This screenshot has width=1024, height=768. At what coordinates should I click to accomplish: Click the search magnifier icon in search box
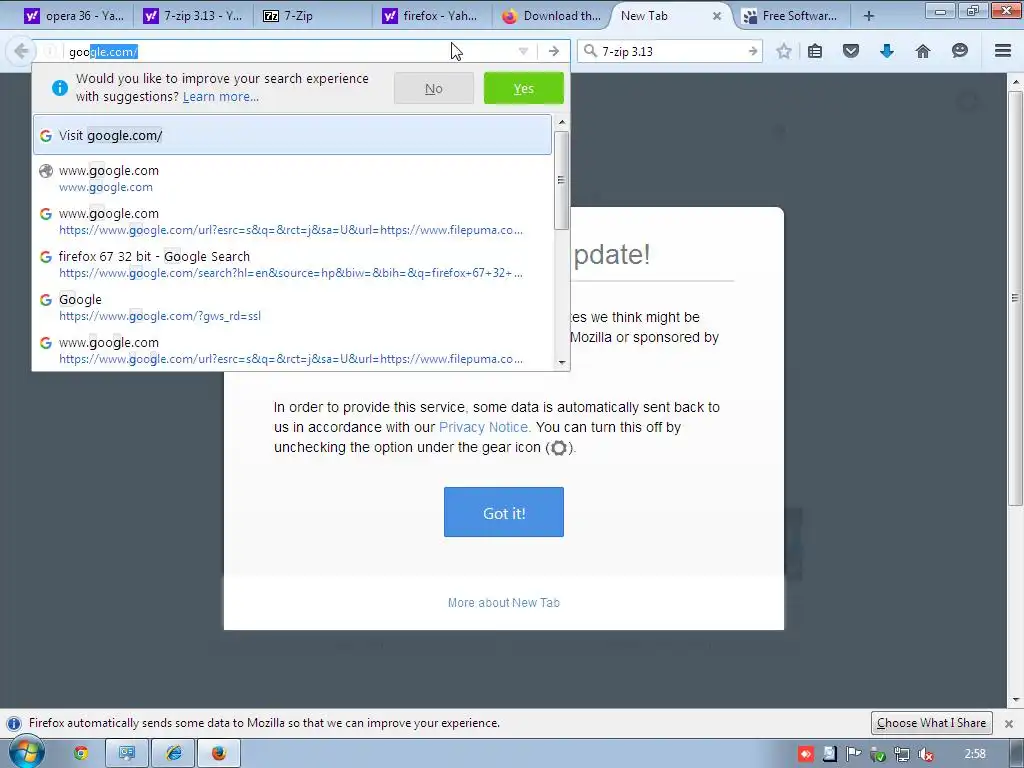click(x=590, y=51)
